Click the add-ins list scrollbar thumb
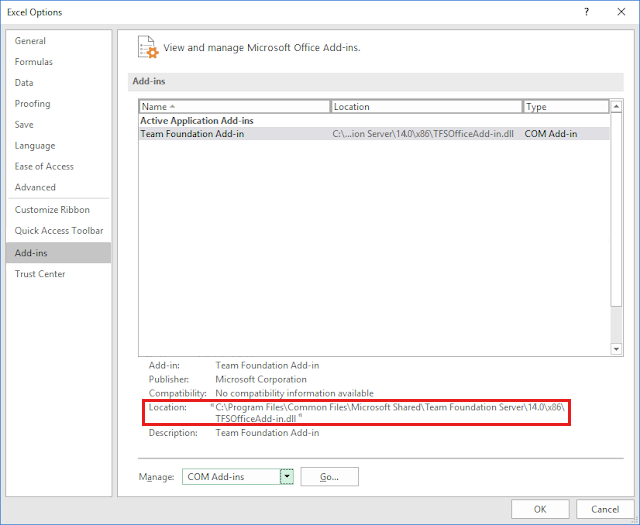This screenshot has width=640, height=525. tap(616, 209)
